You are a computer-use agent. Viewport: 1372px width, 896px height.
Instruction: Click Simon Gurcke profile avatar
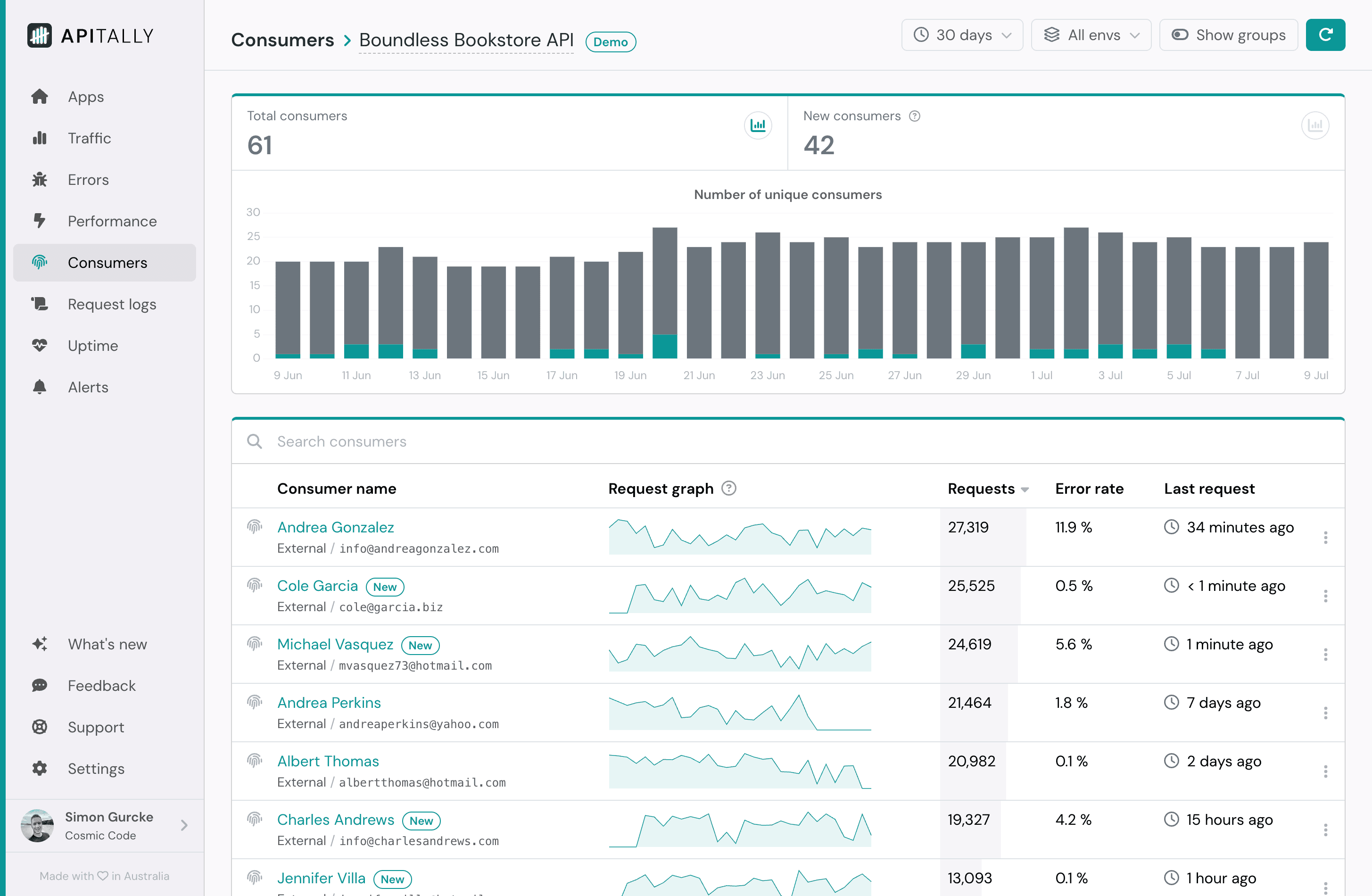pos(37,826)
